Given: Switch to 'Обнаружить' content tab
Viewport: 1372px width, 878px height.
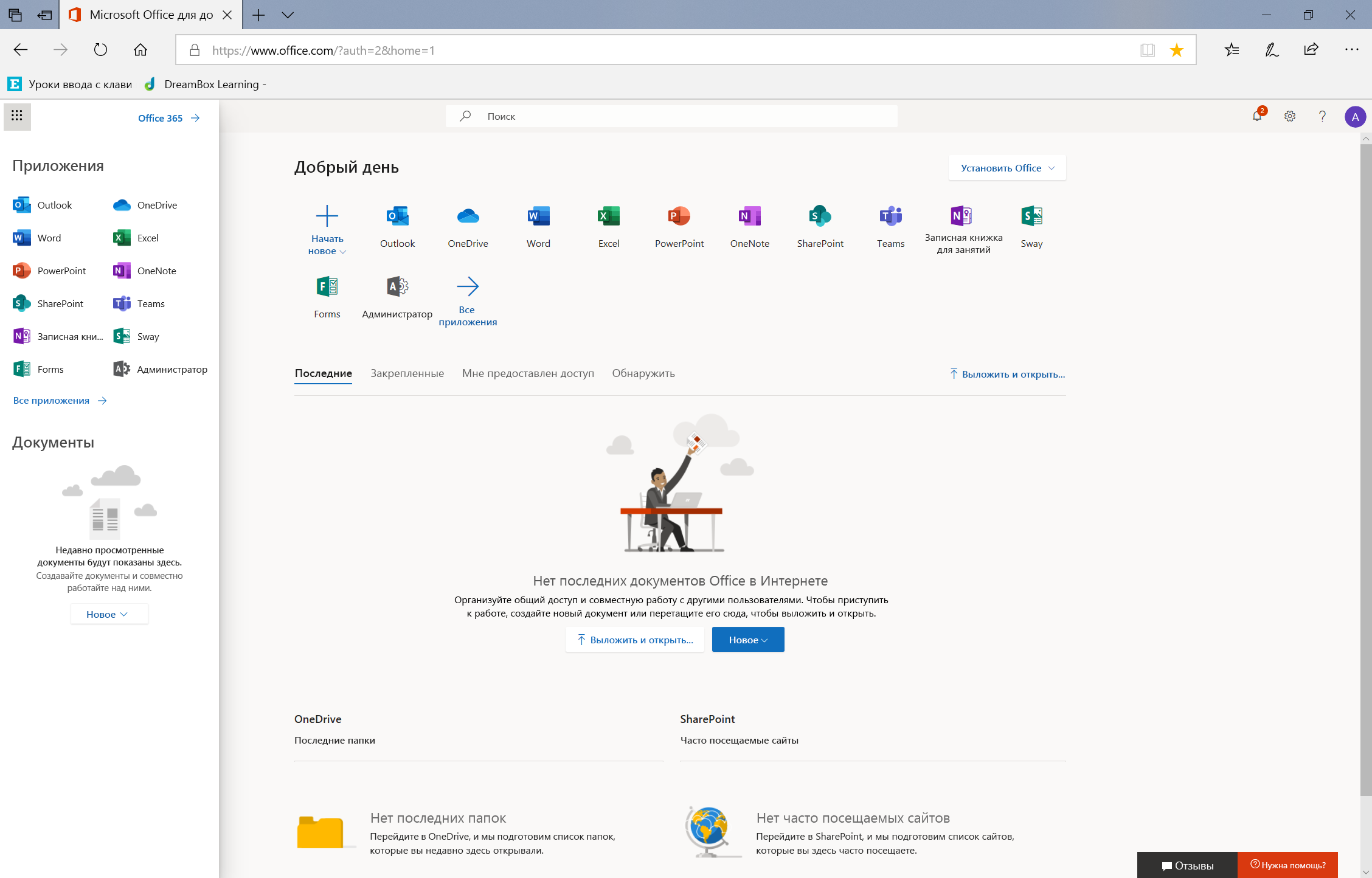Looking at the screenshot, I should 643,373.
